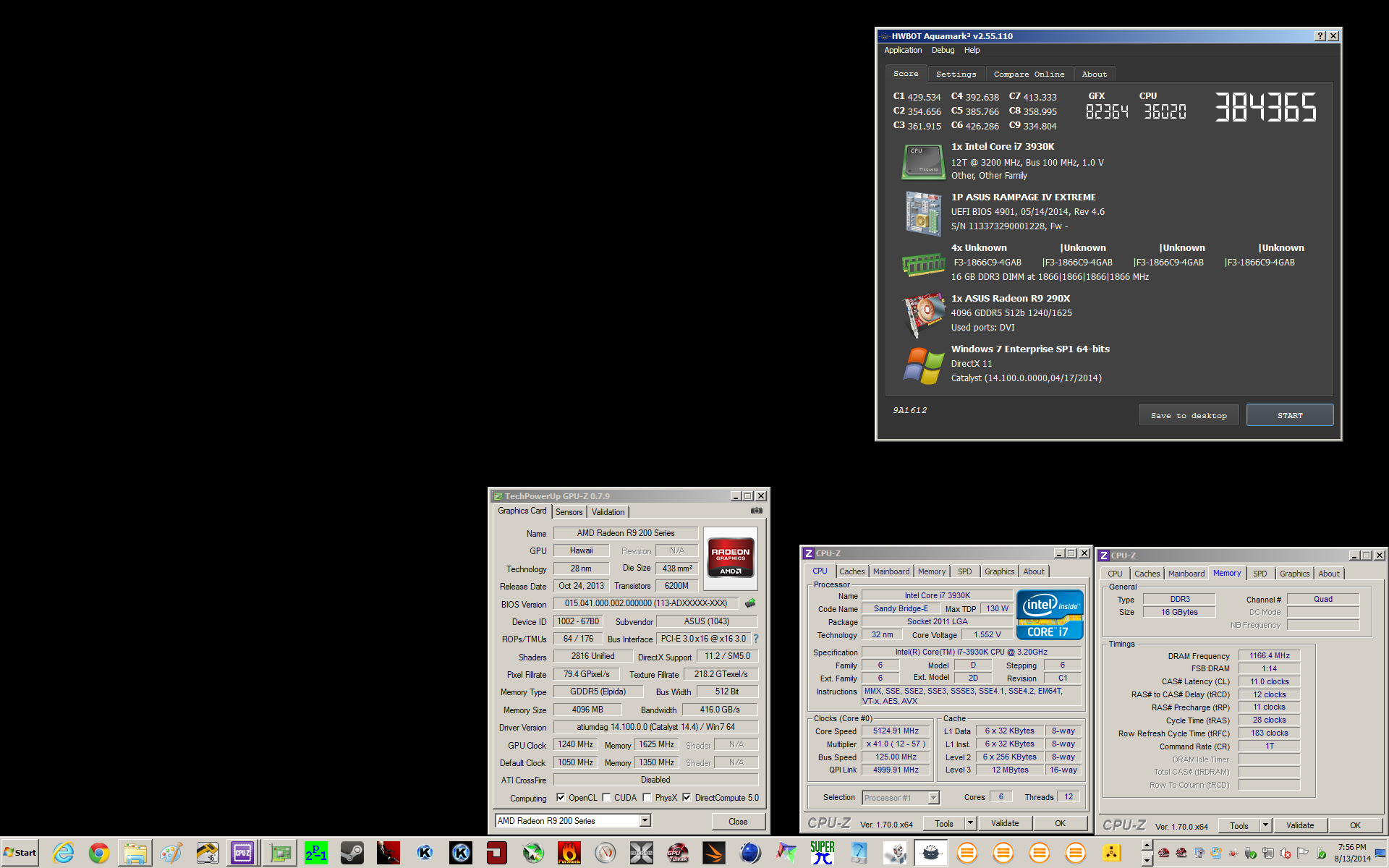
Task: Switch to the Sensors tab in GPU-Z
Action: pyautogui.click(x=569, y=512)
